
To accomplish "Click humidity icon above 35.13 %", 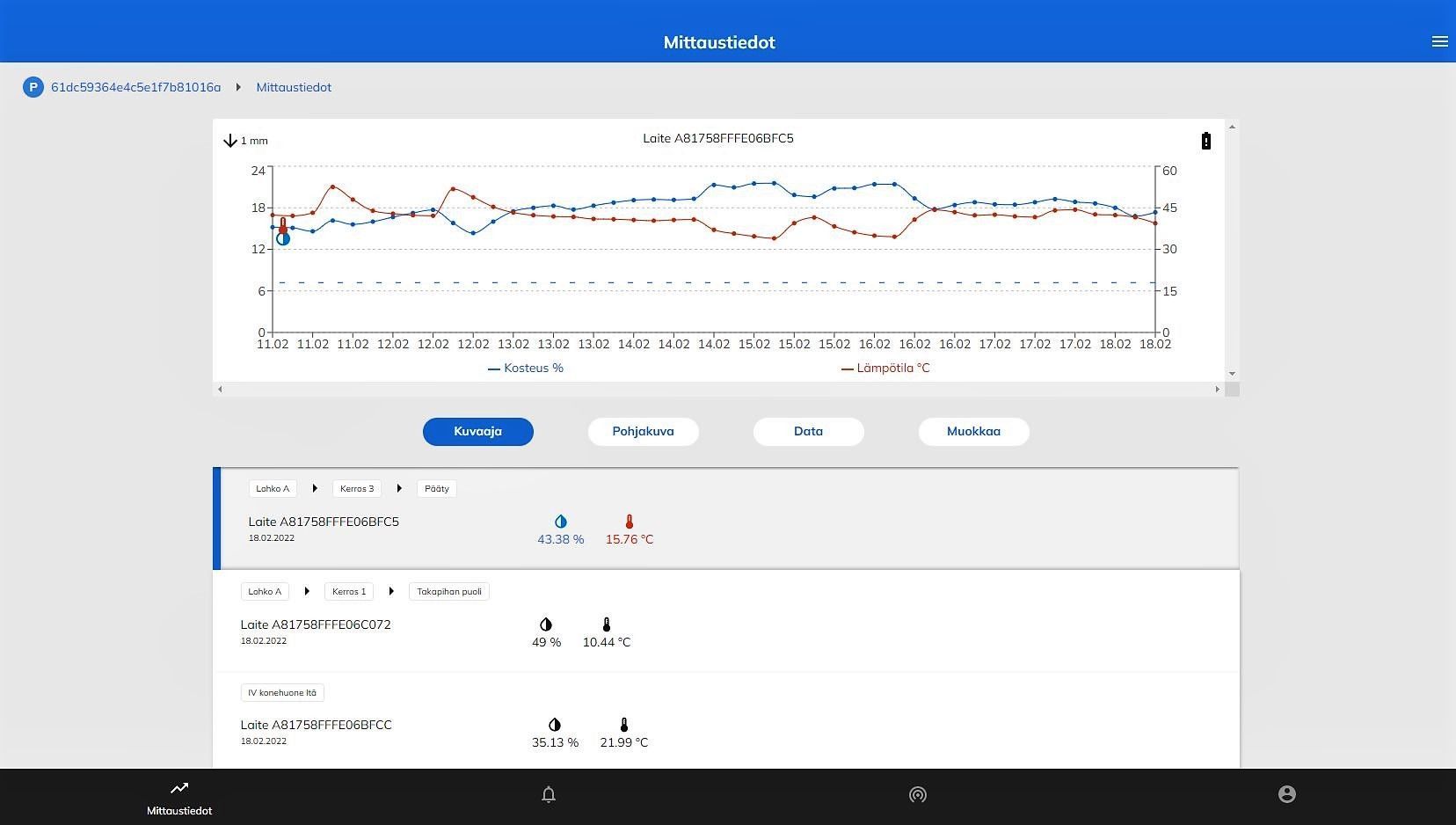I will (x=555, y=725).
